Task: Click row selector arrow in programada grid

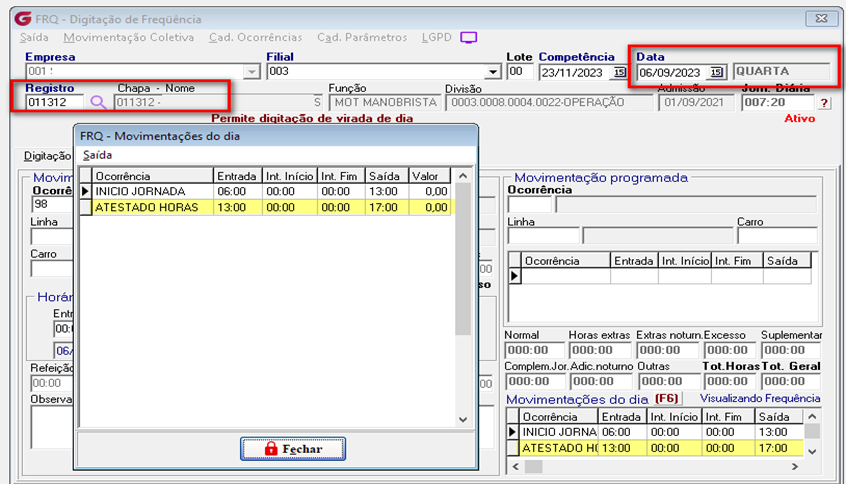Action: click(514, 276)
